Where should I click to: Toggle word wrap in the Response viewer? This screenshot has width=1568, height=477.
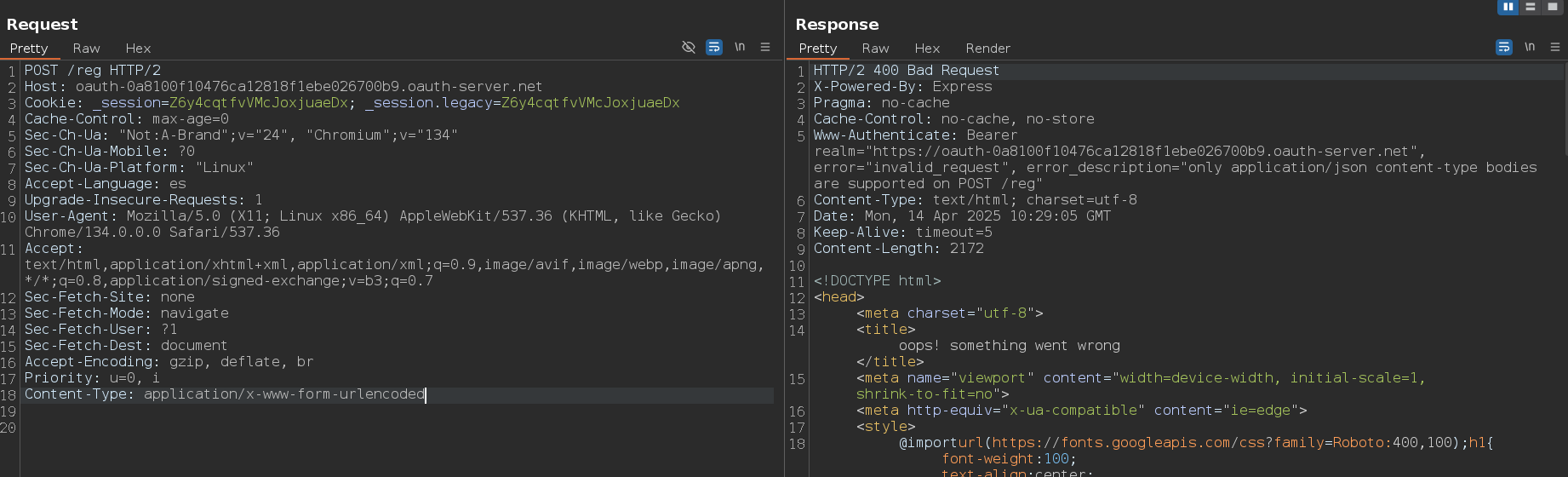[x=1504, y=47]
